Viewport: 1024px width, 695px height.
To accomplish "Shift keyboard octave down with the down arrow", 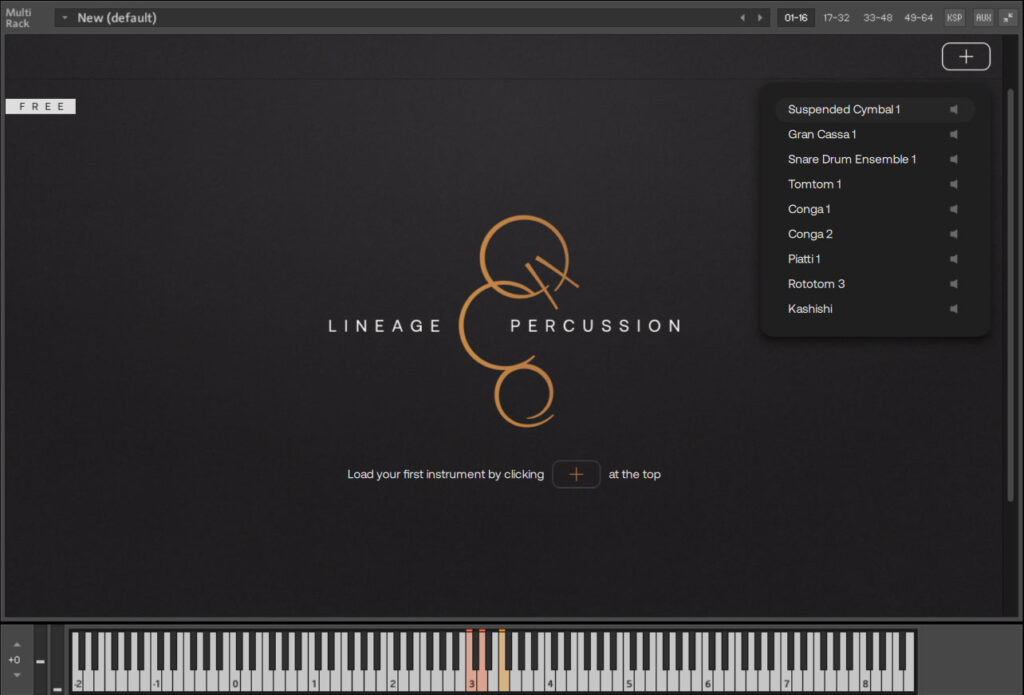I will click(16, 675).
